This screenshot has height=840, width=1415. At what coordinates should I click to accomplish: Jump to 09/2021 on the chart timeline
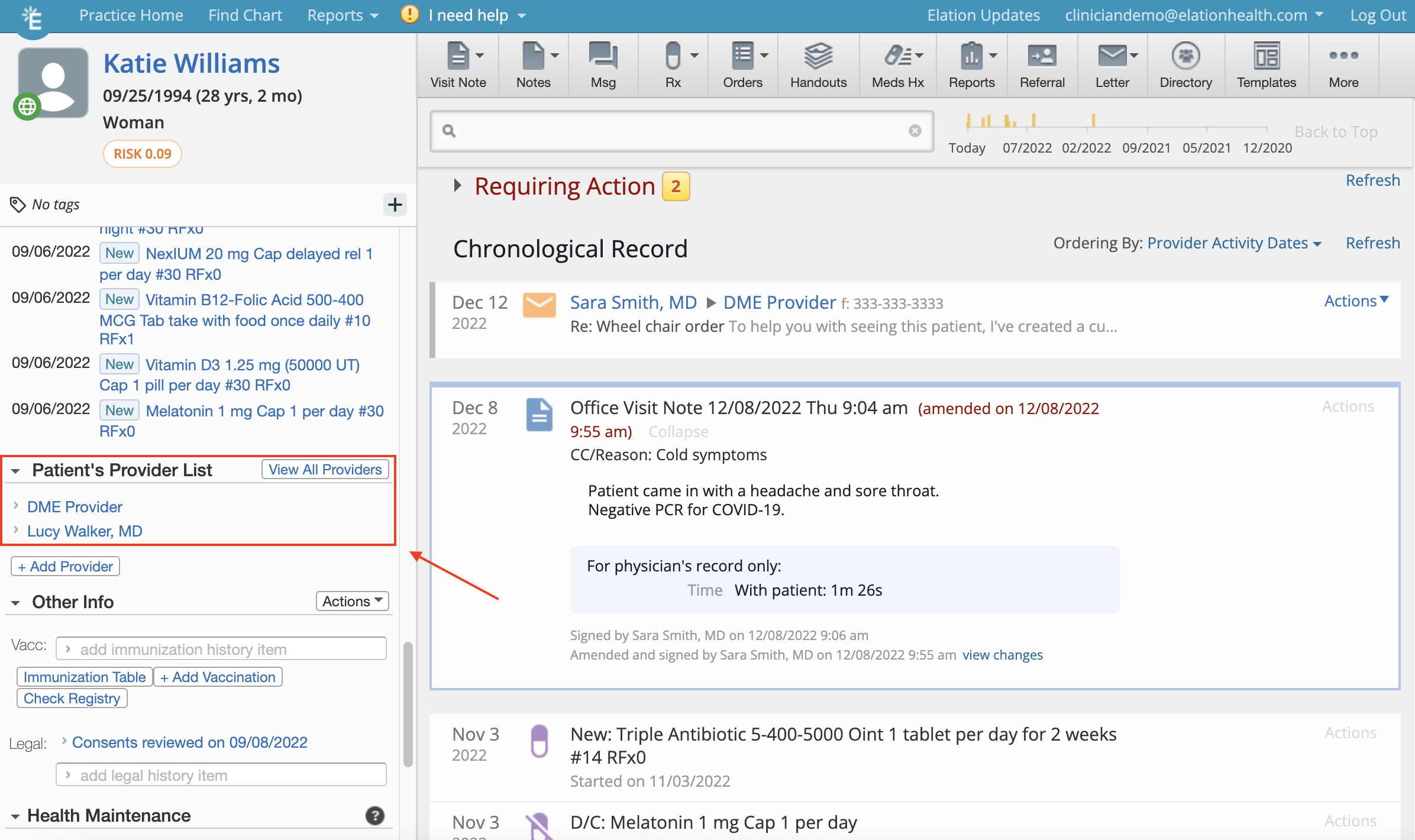pos(1146,148)
